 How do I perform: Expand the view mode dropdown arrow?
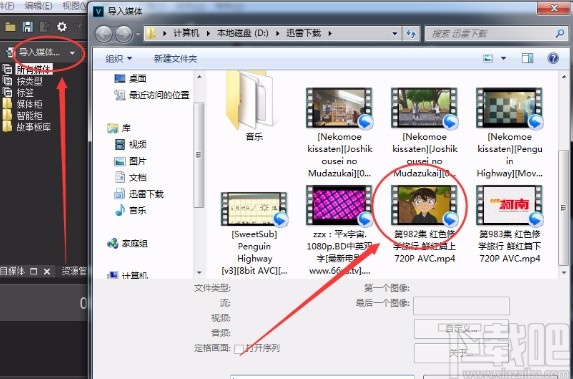point(503,58)
